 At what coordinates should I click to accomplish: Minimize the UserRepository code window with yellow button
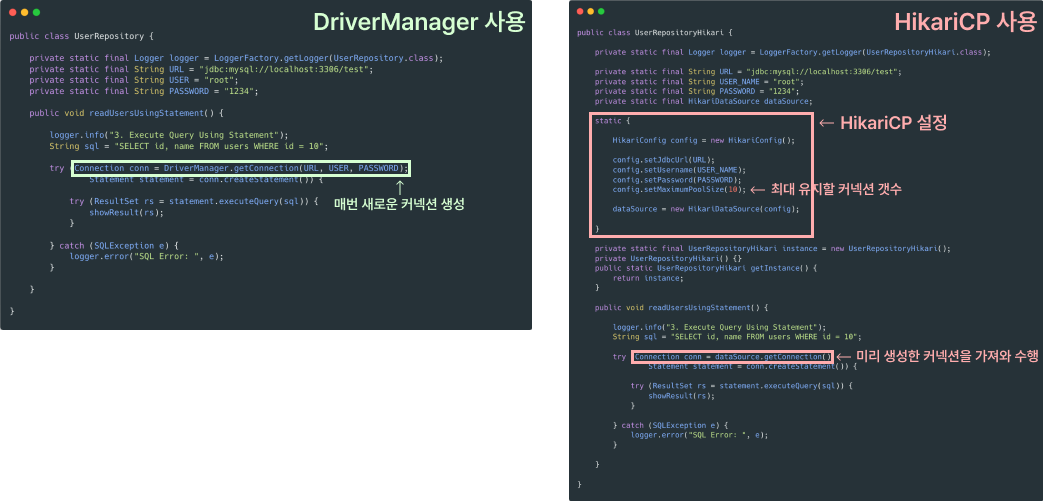click(25, 13)
